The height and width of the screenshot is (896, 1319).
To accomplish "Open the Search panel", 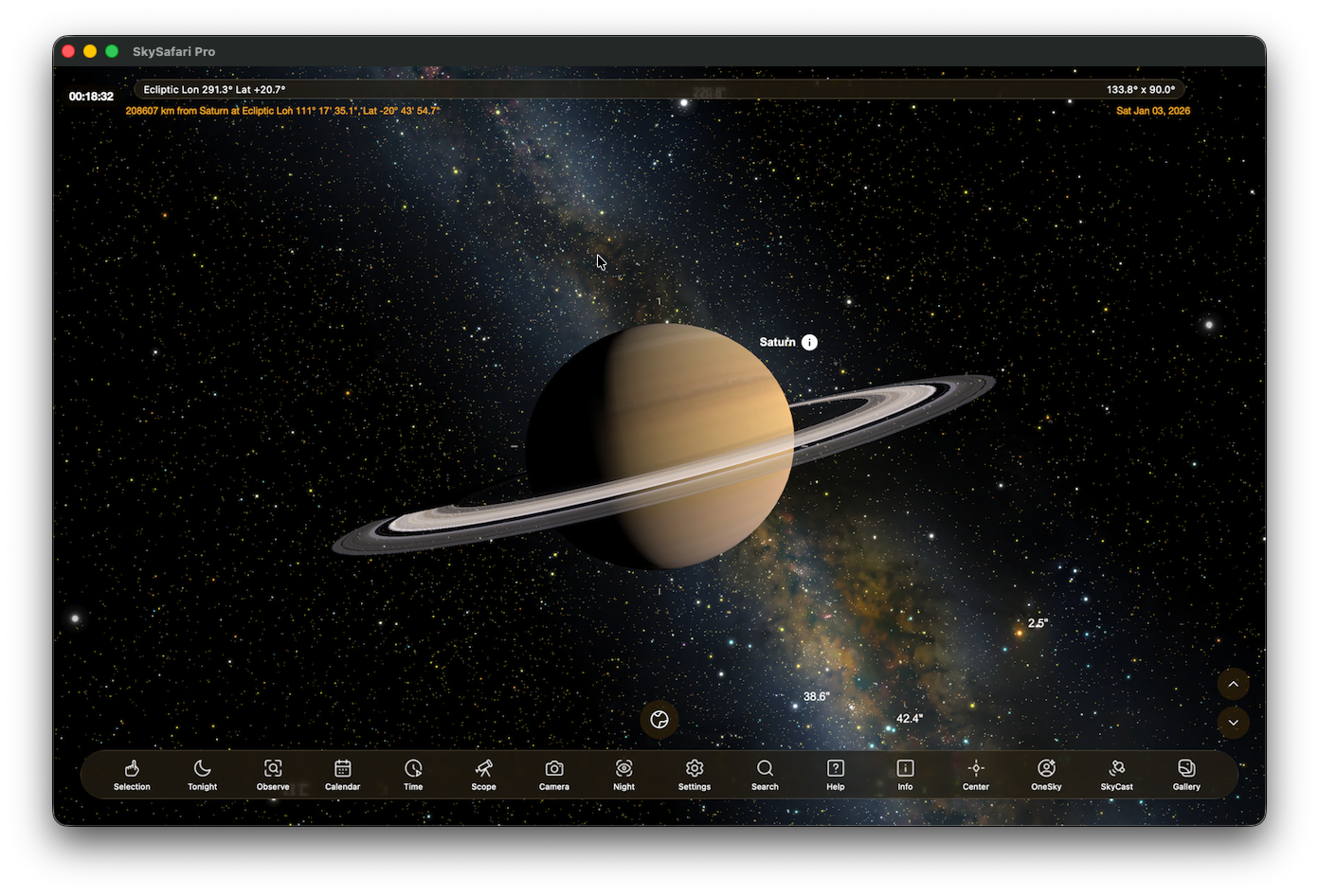I will click(x=765, y=774).
